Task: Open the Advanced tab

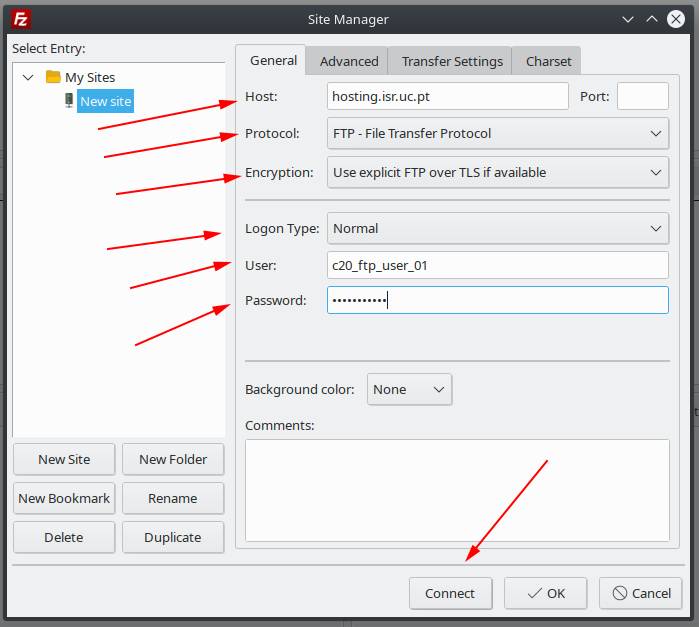Action: tap(349, 61)
